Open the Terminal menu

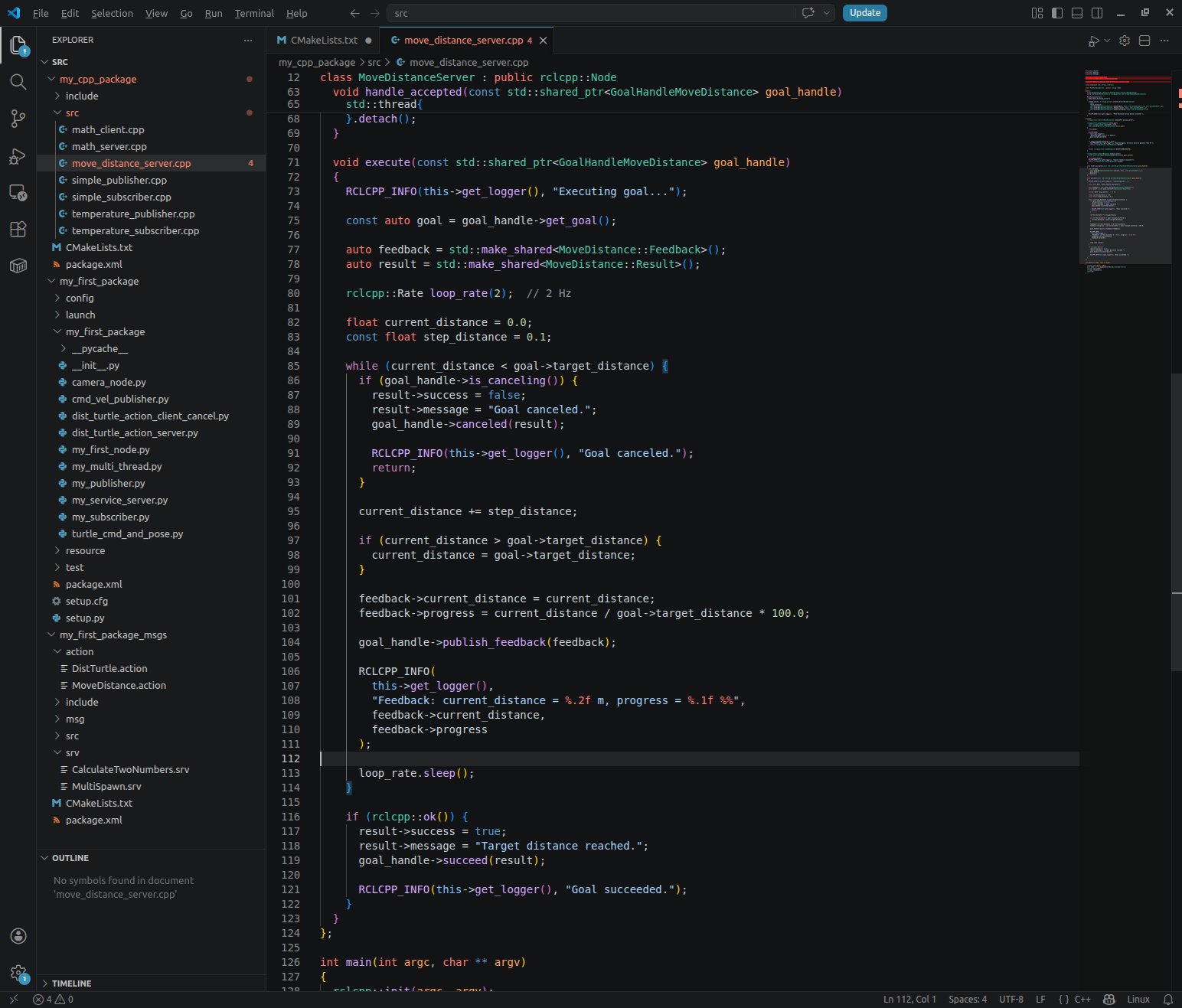(254, 13)
